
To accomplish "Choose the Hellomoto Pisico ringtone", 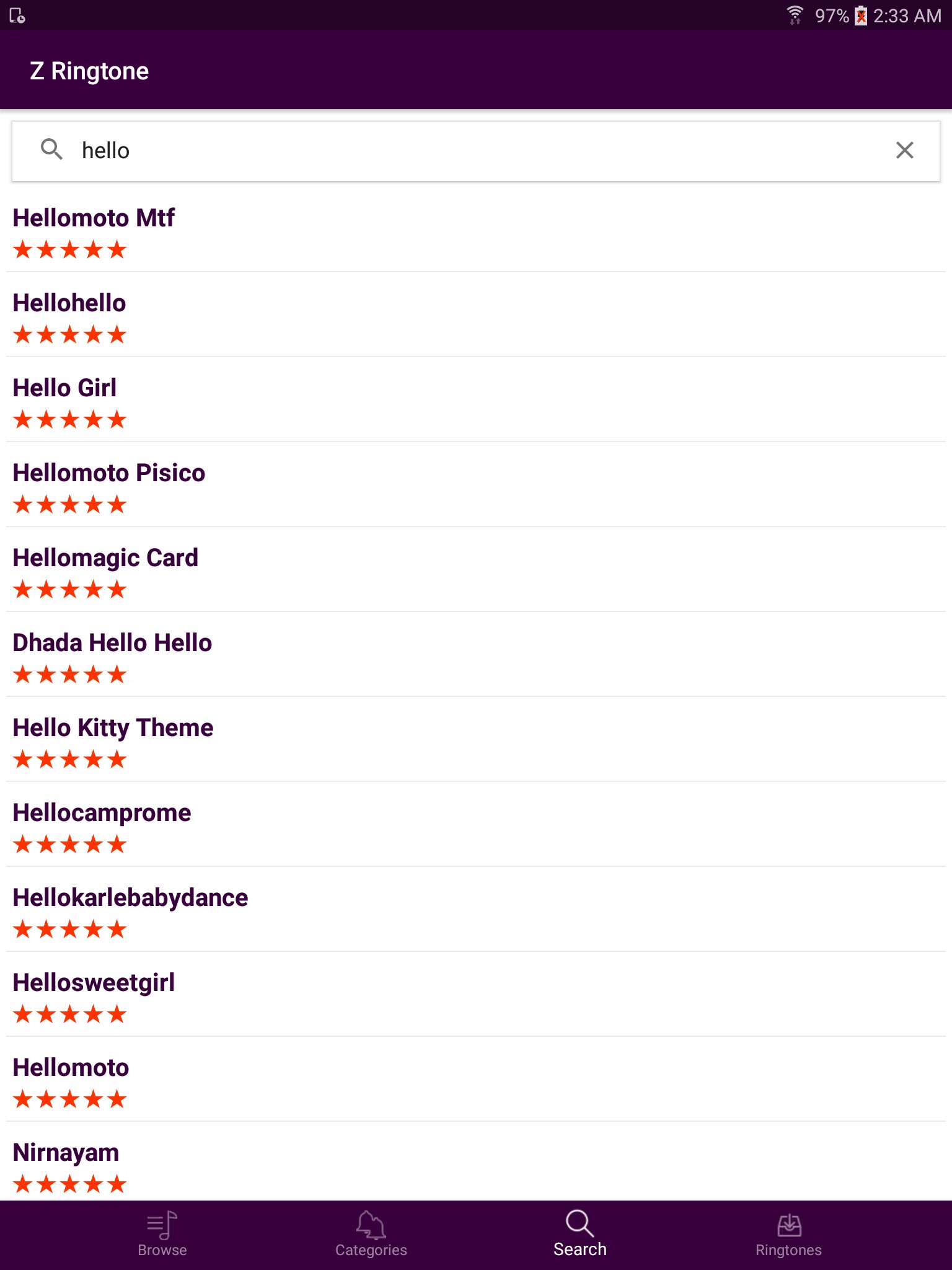I will point(476,485).
